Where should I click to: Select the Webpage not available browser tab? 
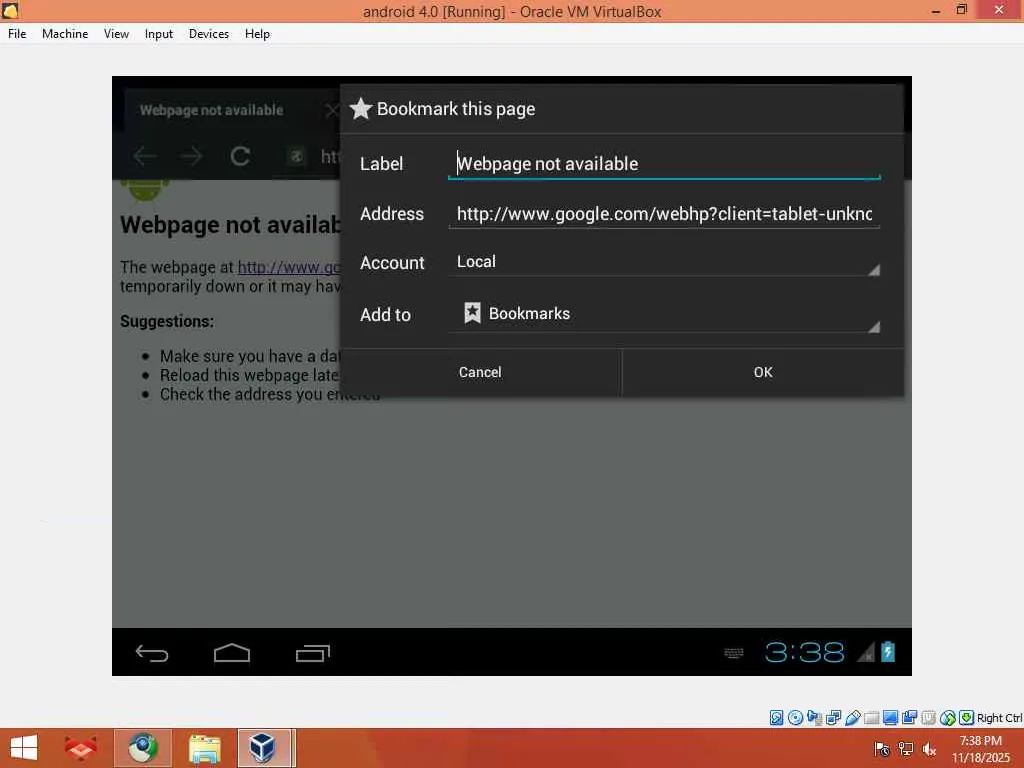pyautogui.click(x=226, y=110)
